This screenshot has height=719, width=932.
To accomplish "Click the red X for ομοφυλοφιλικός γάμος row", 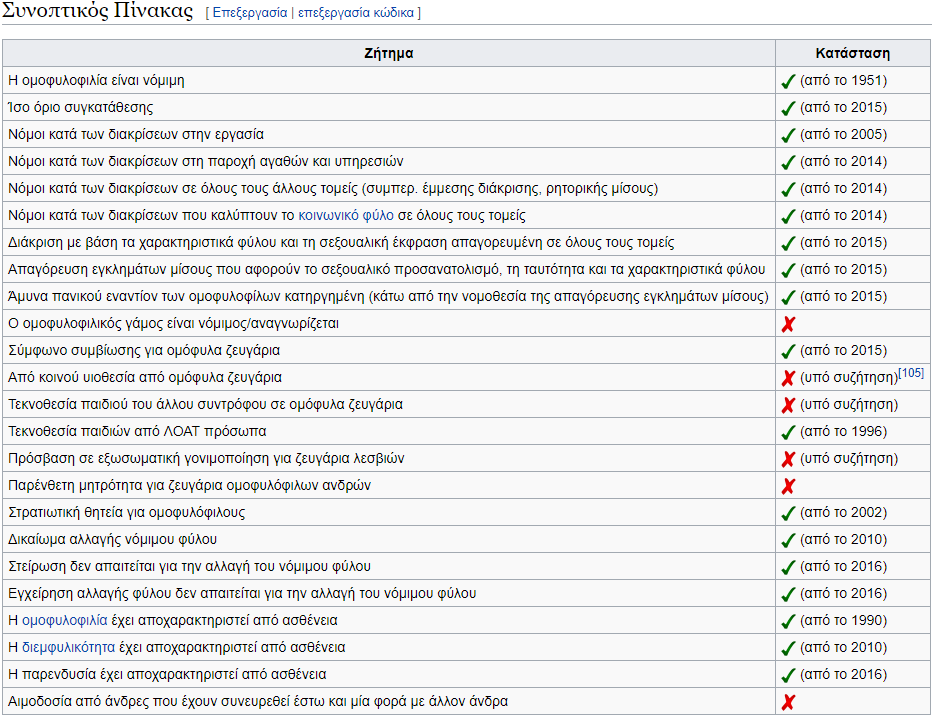I will 788,324.
